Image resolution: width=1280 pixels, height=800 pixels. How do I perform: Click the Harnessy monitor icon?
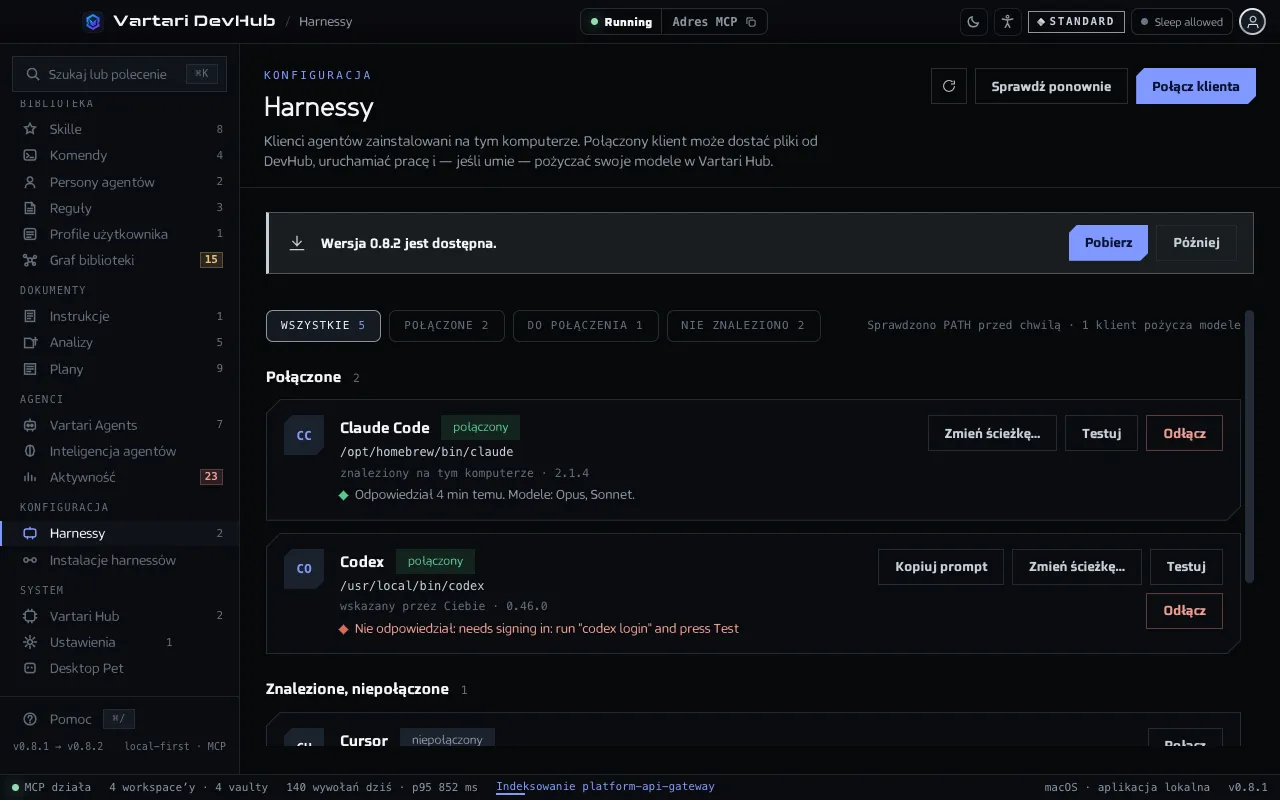click(30, 533)
